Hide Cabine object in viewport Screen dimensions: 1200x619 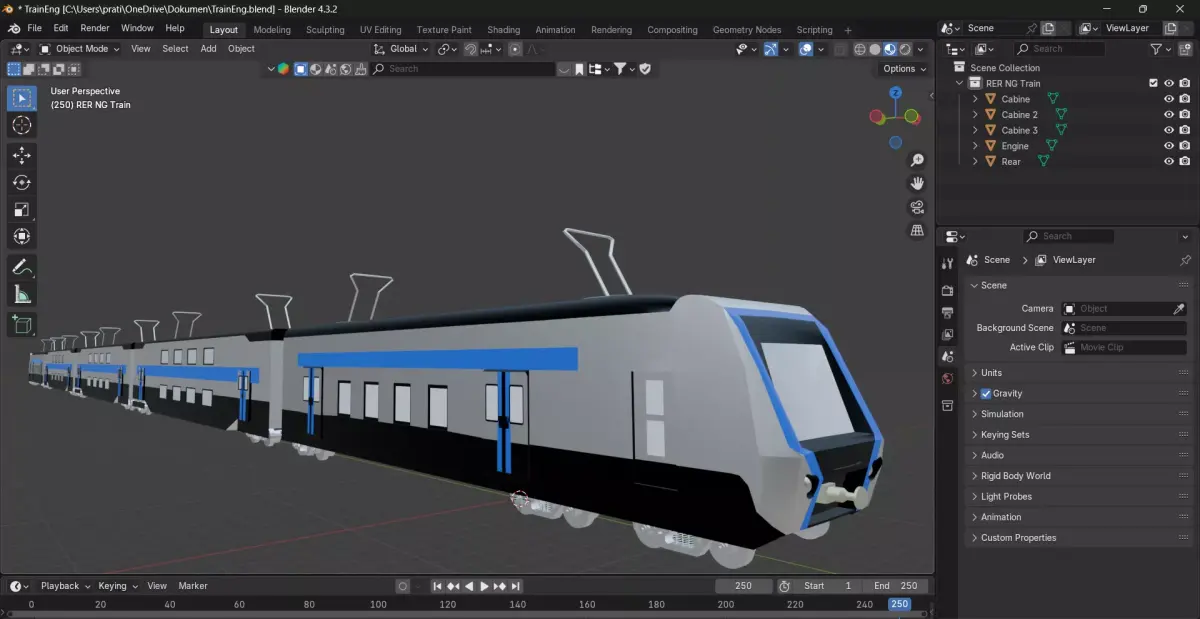1168,99
